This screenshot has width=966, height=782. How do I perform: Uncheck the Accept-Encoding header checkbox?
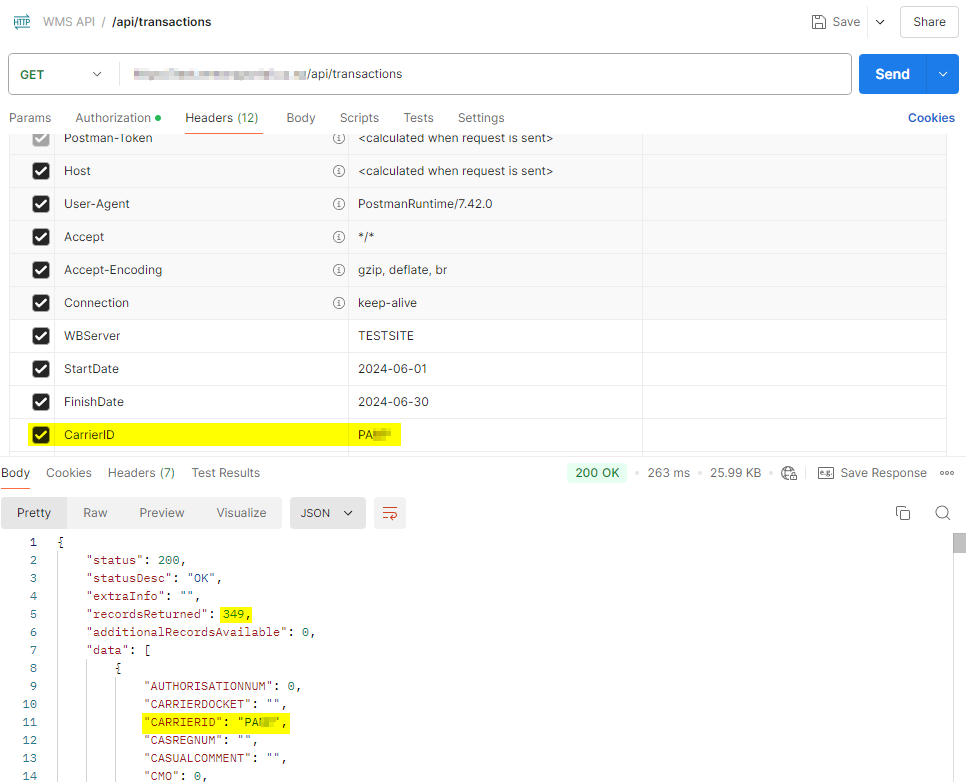pyautogui.click(x=41, y=270)
